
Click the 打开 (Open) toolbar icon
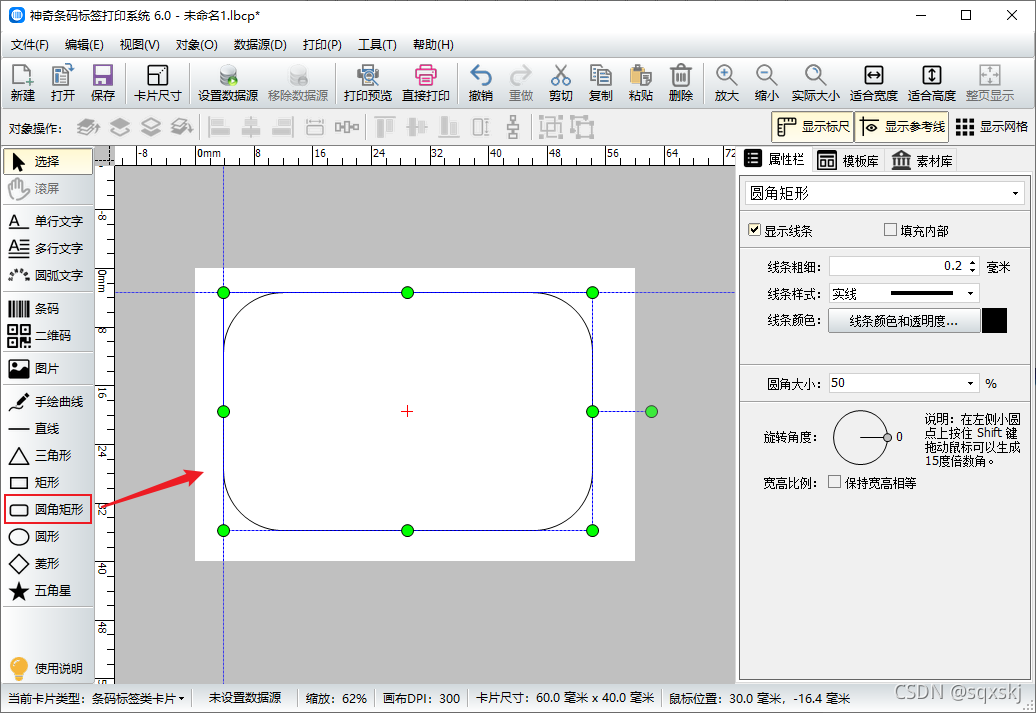[x=63, y=83]
